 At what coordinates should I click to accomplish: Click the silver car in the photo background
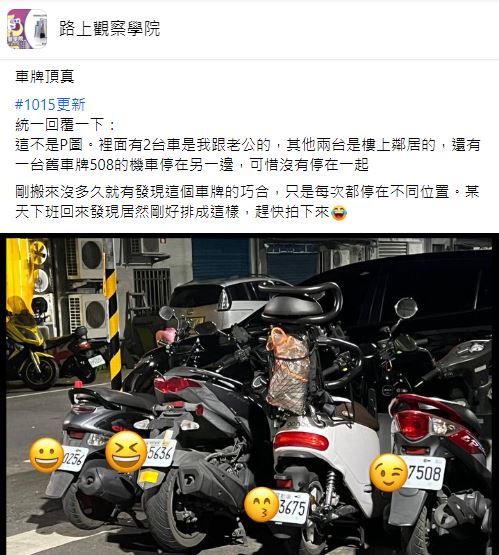(225, 303)
